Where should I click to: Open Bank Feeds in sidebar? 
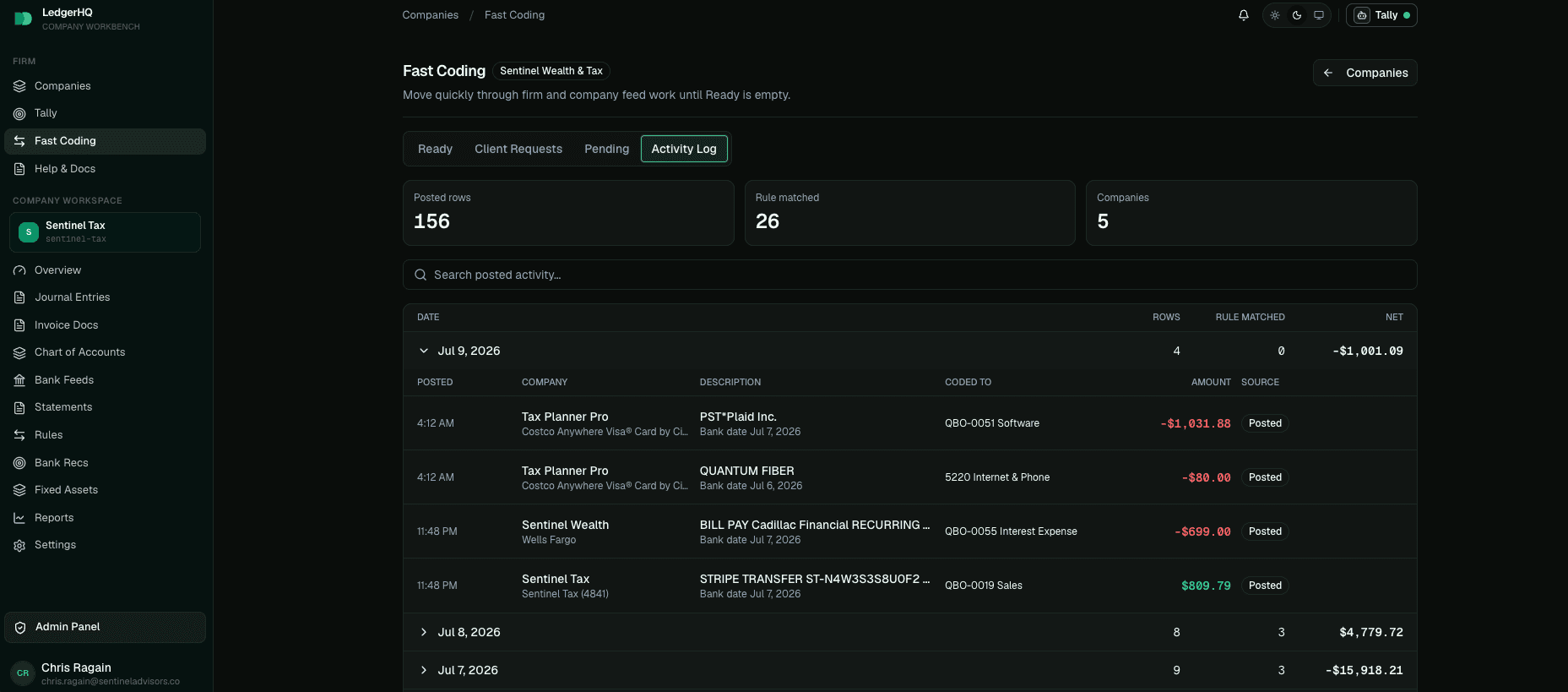click(105, 380)
